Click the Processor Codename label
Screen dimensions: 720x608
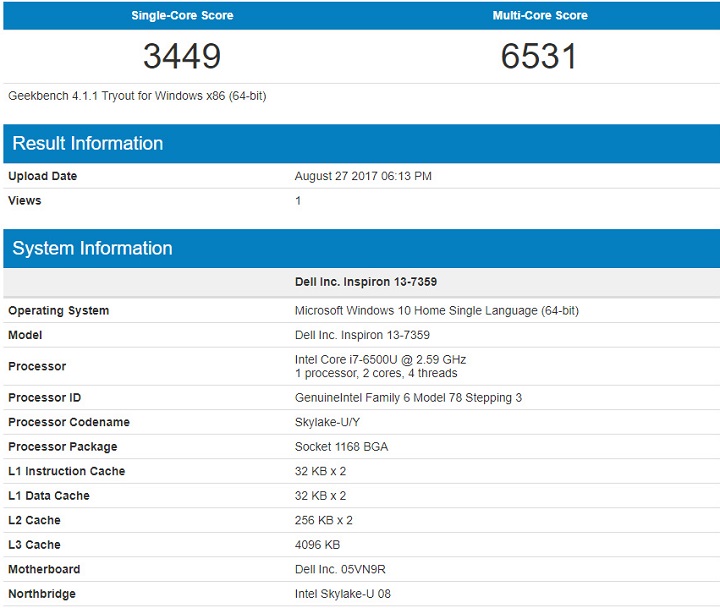(69, 422)
